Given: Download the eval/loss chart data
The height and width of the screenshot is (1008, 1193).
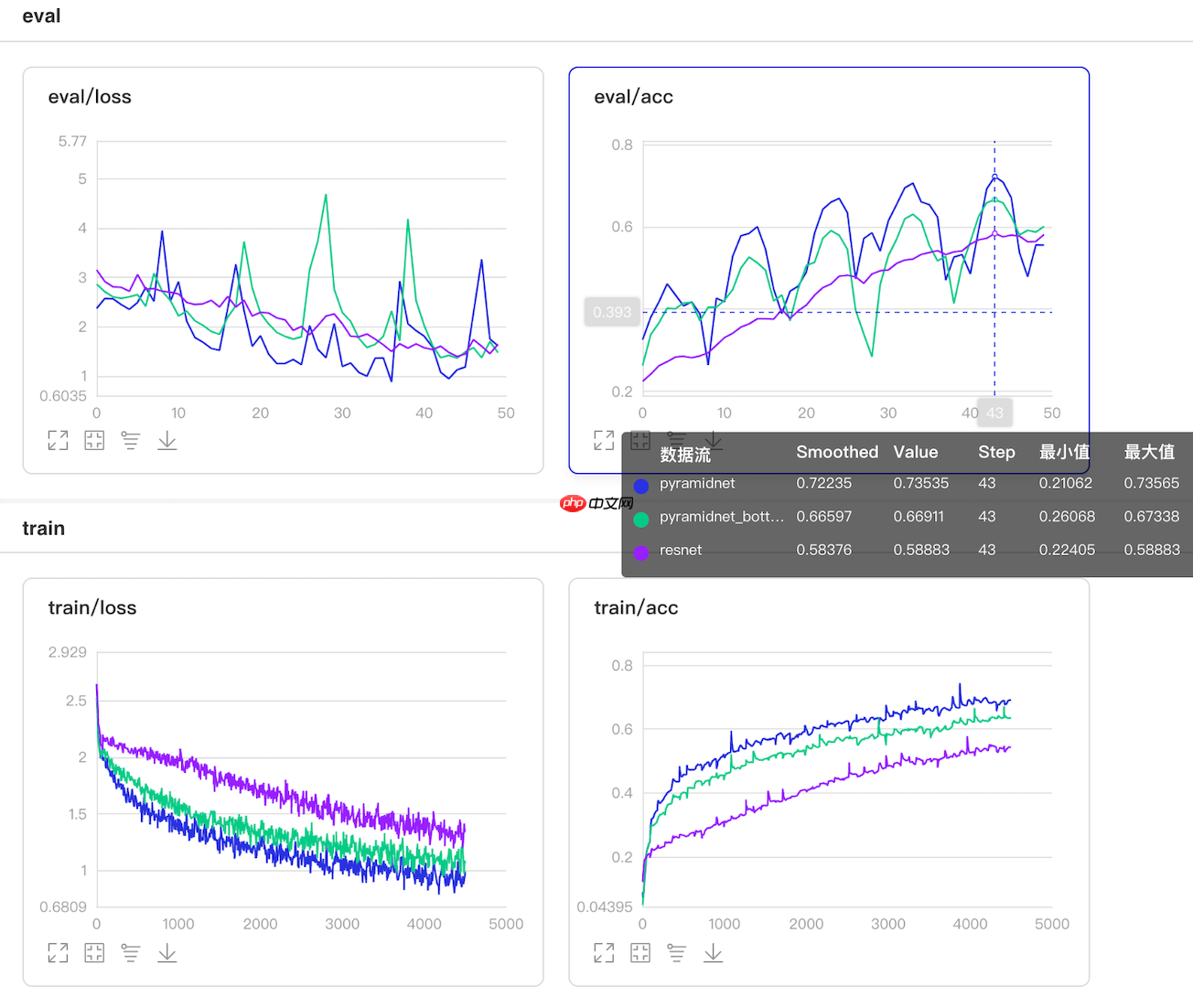Looking at the screenshot, I should [167, 441].
